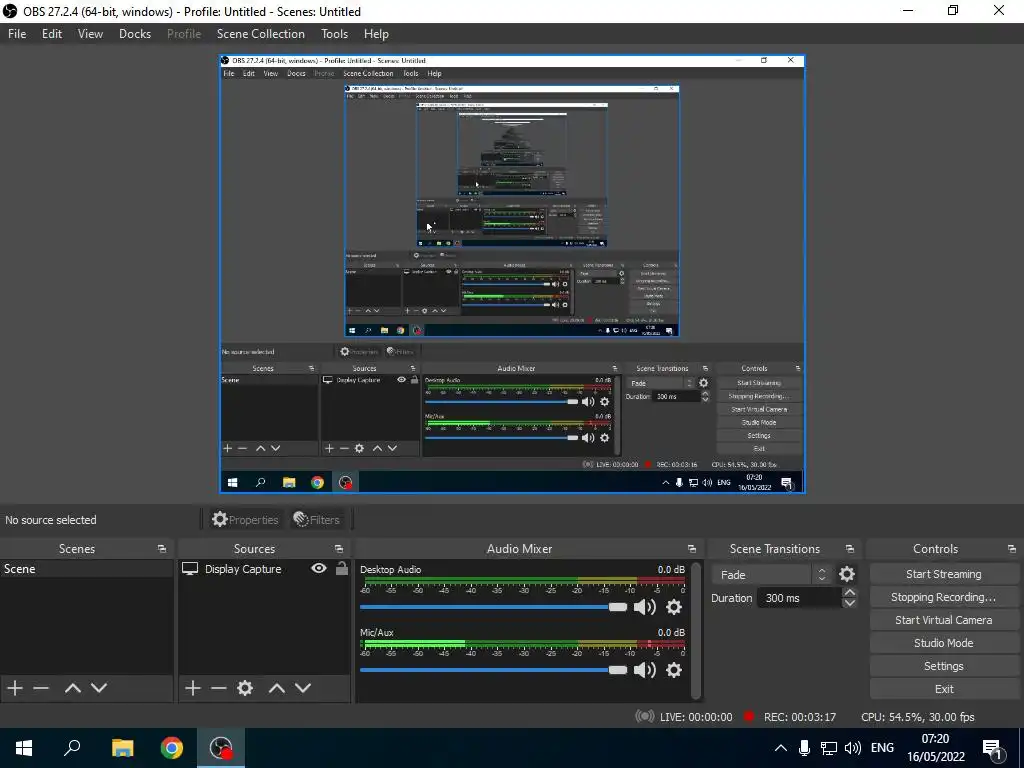Open the Help menu
Viewport: 1024px width, 768px height.
click(376, 34)
